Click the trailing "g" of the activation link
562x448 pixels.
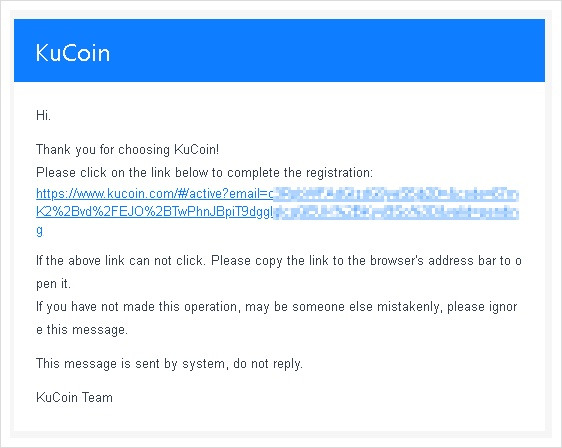tap(39, 230)
